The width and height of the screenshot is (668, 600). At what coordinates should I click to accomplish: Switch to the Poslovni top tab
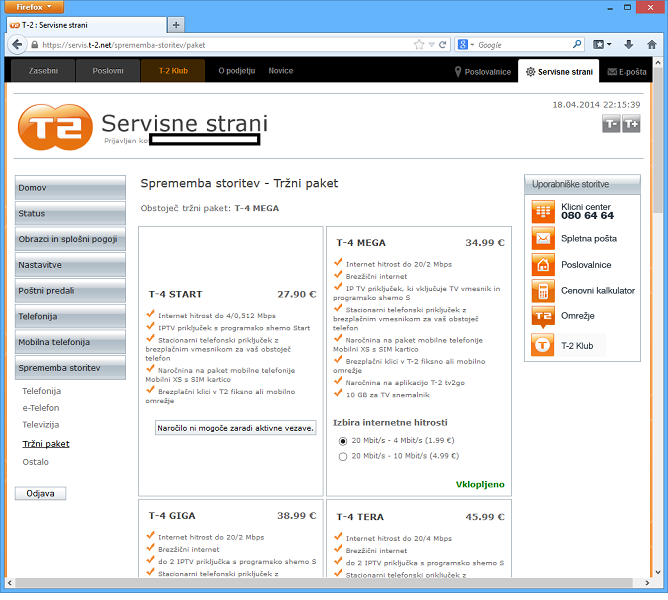coord(108,71)
